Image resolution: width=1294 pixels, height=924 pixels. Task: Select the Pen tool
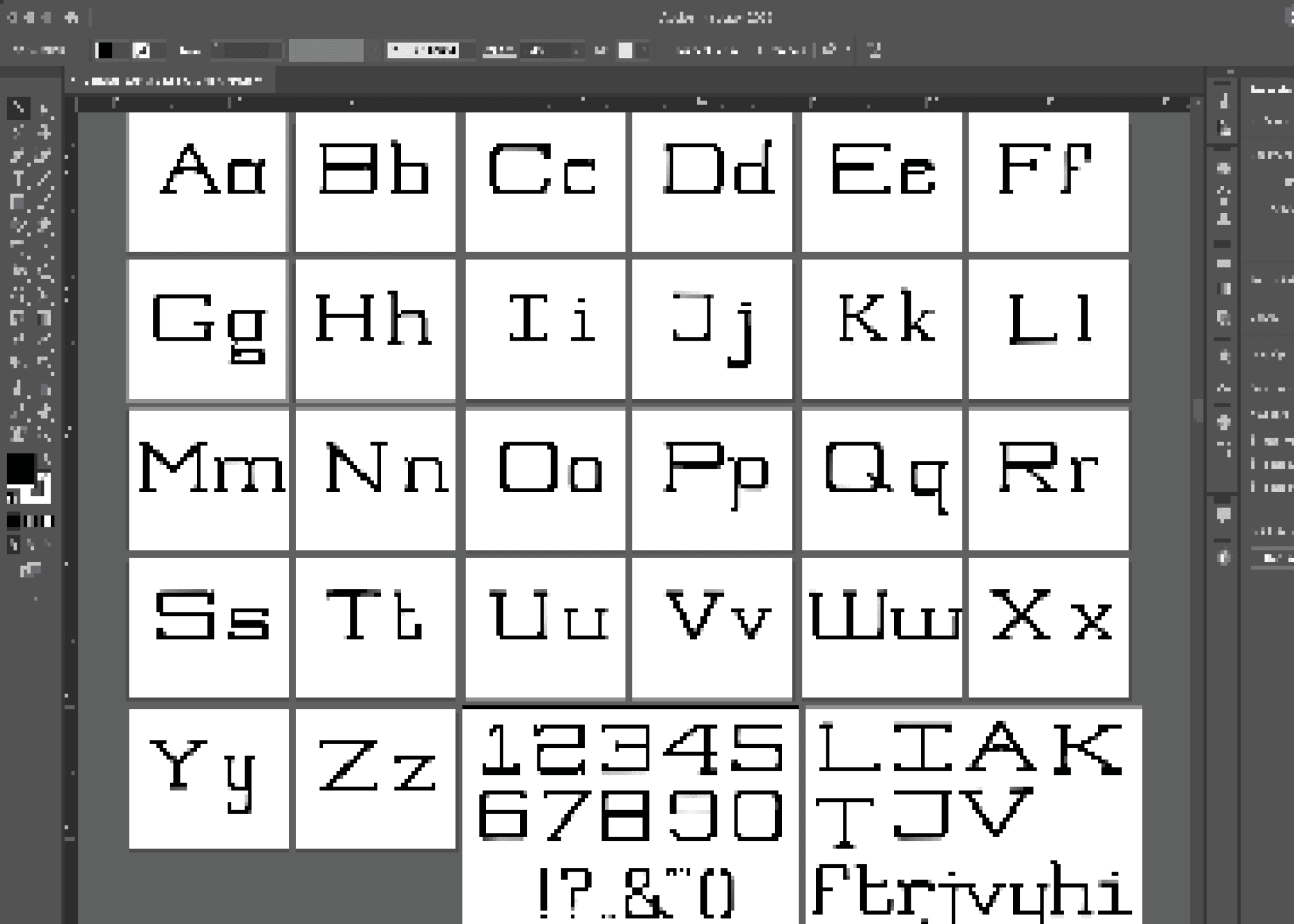coord(18,156)
